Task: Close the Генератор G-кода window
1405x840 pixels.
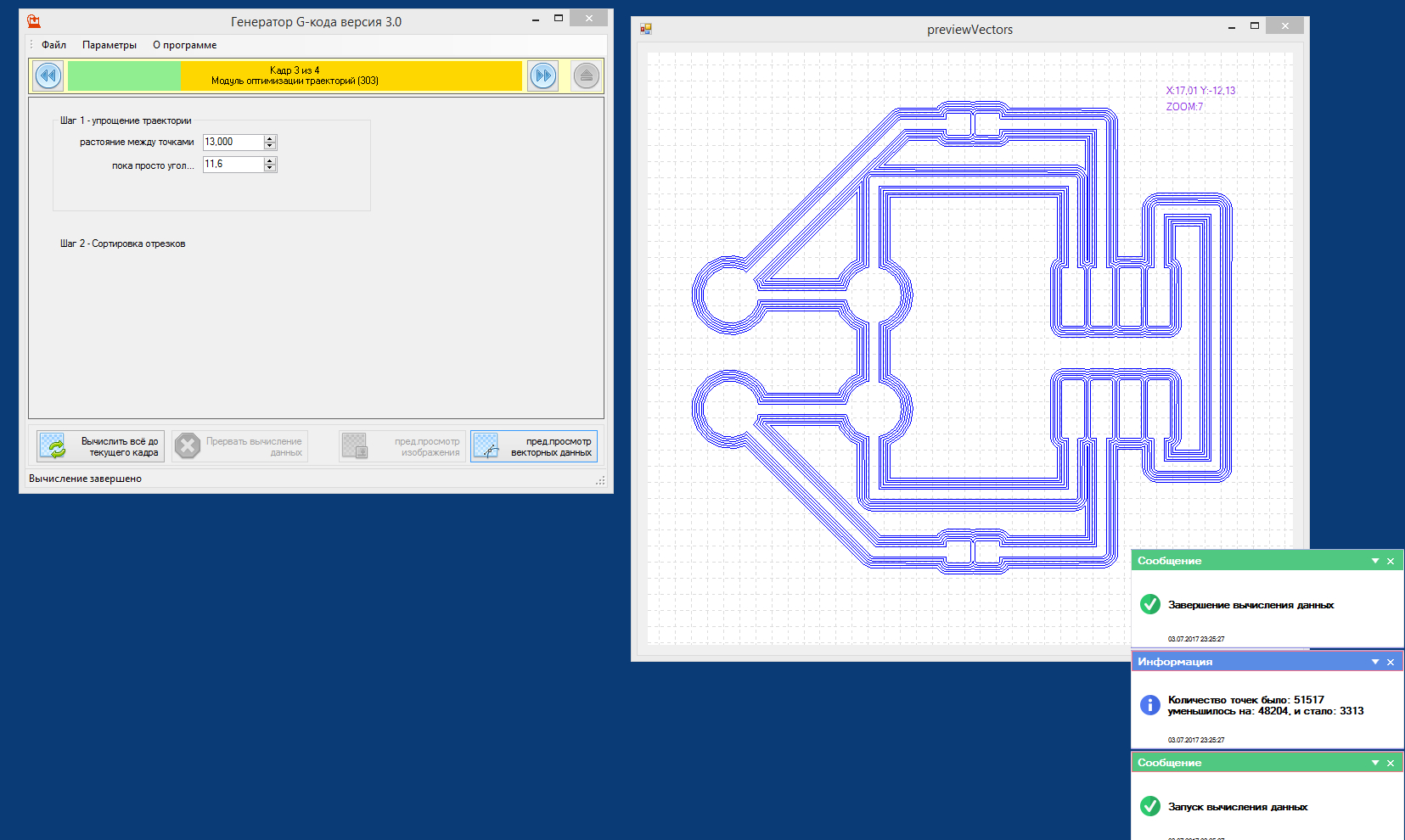Action: point(588,18)
